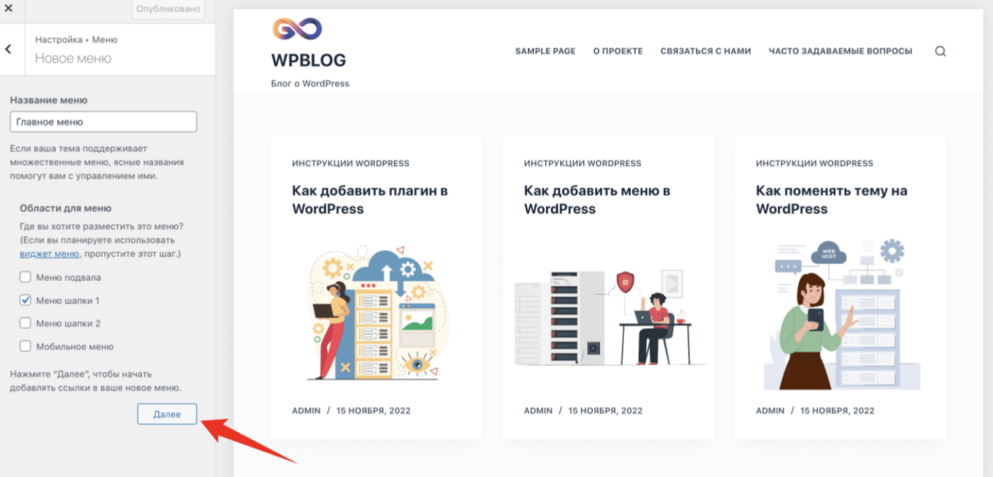Select О проекте in the site navigation
993x477 pixels.
tap(618, 51)
